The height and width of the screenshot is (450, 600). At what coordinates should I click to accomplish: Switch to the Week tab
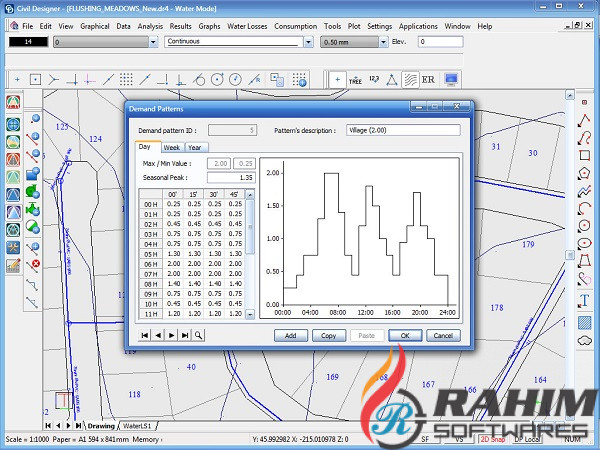[172, 146]
